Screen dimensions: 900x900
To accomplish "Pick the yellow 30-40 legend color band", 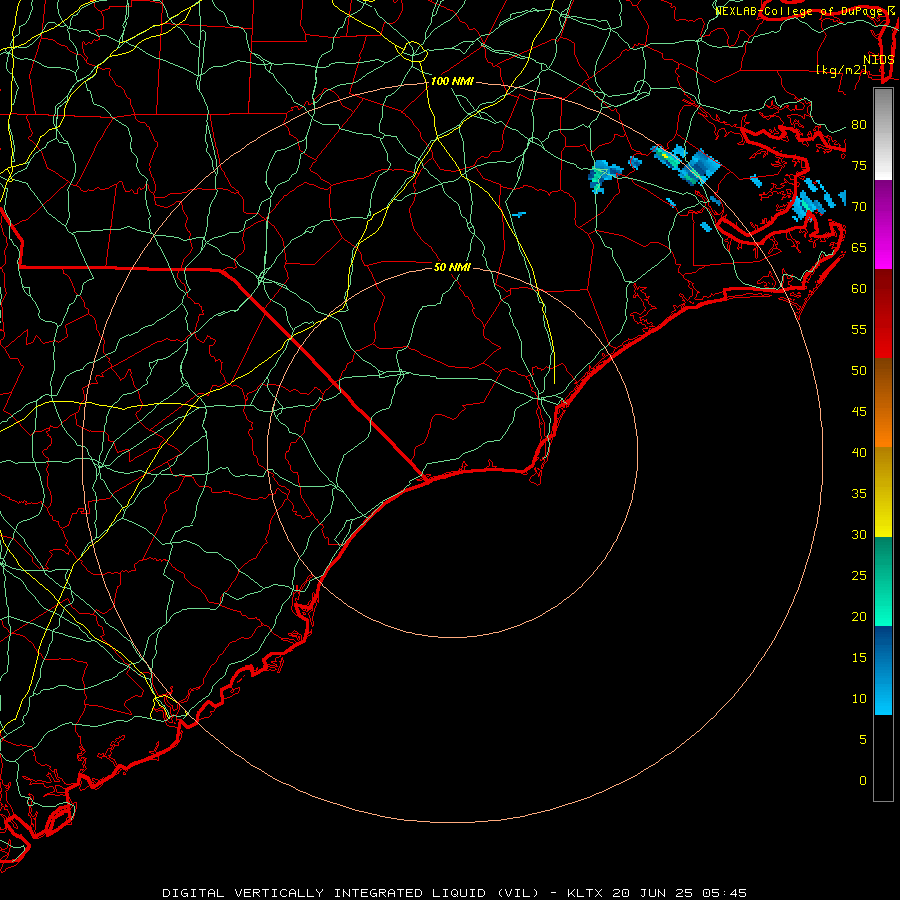I will click(883, 492).
